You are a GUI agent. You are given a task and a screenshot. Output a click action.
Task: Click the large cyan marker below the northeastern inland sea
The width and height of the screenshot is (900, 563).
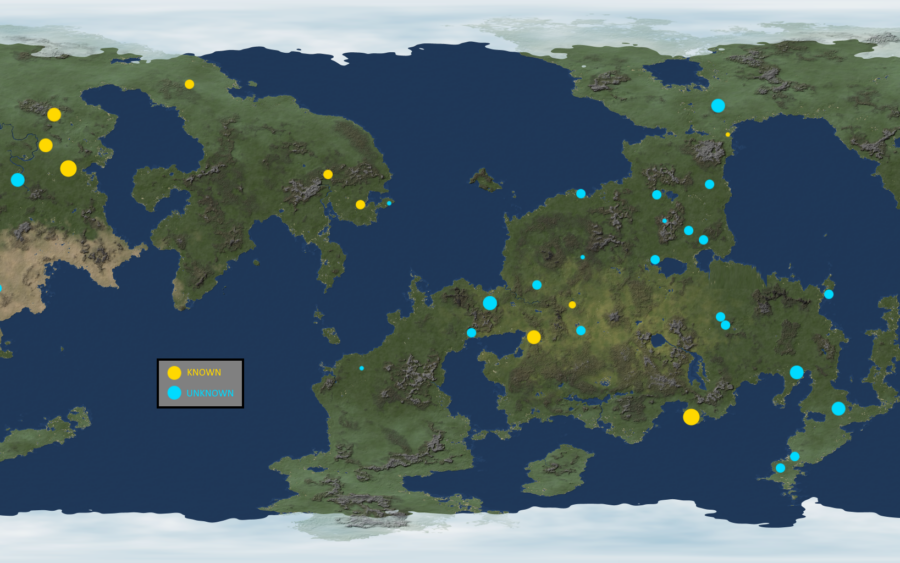[x=718, y=106]
